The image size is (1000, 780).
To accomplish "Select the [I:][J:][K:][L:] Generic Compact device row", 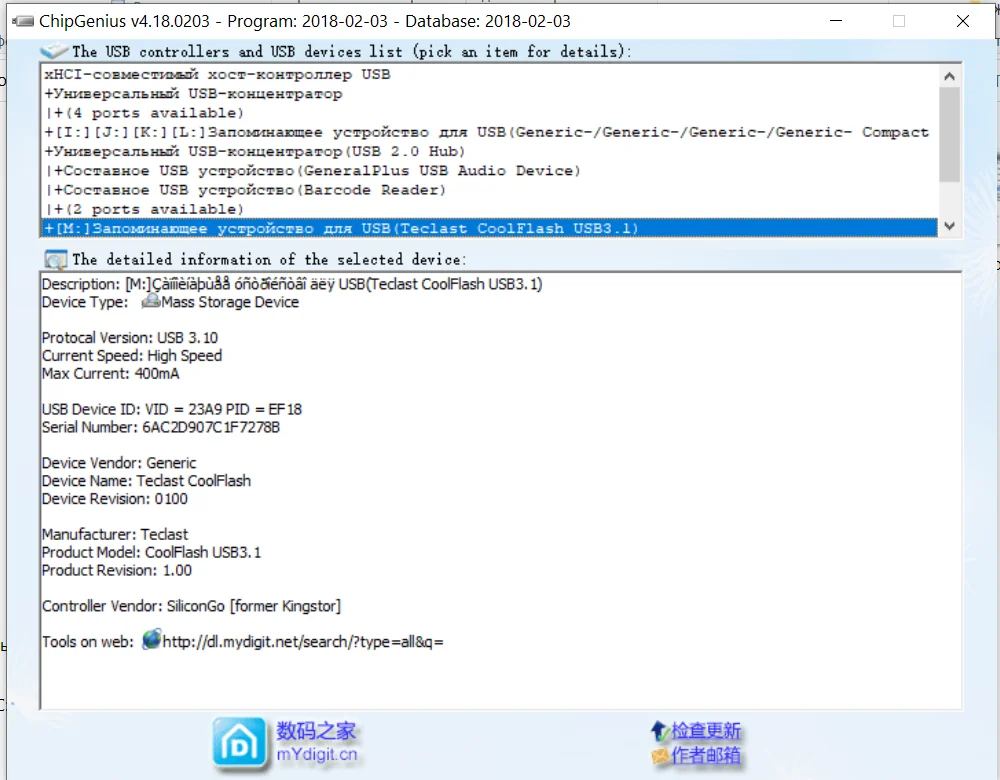I will point(490,132).
